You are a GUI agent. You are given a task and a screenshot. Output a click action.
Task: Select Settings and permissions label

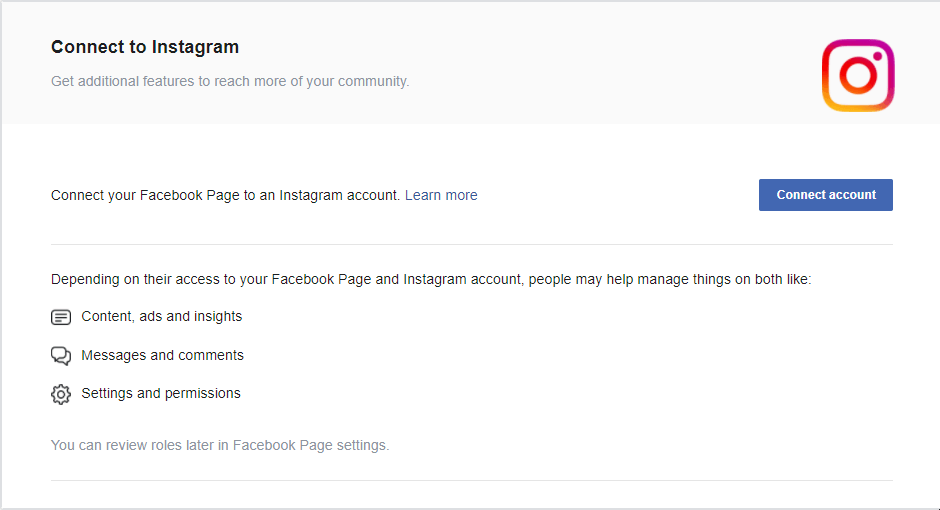pyautogui.click(x=161, y=393)
